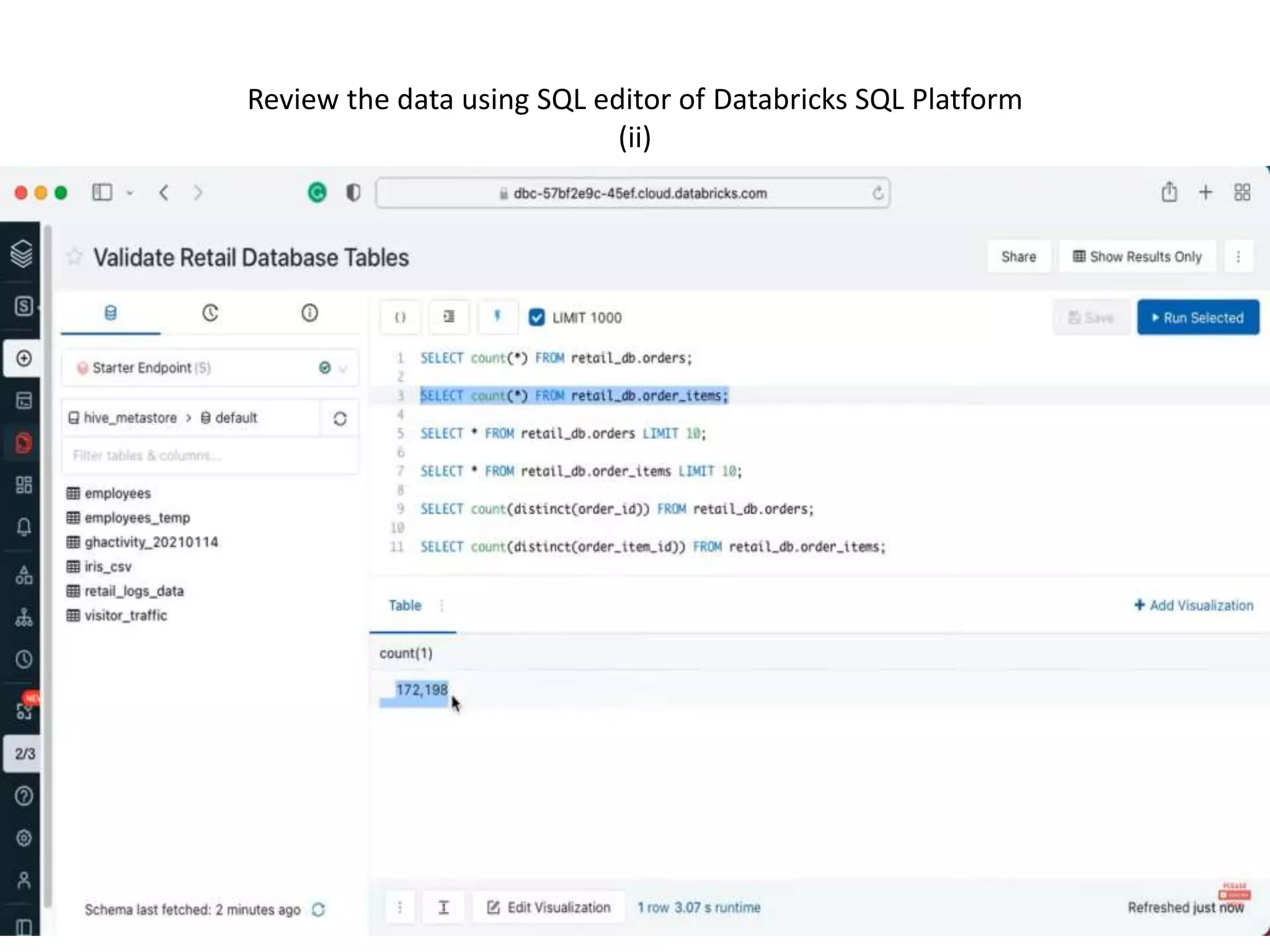Collapse the sidebar with bottom panel icon
This screenshot has height=952, width=1270.
[x=24, y=927]
